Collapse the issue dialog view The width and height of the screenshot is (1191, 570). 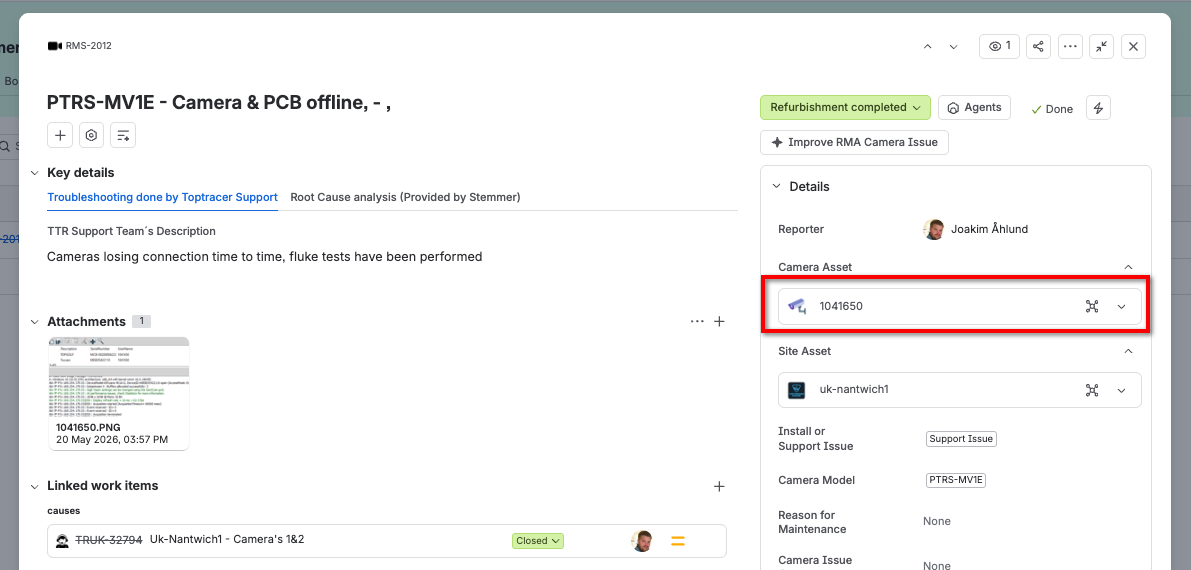(1101, 46)
